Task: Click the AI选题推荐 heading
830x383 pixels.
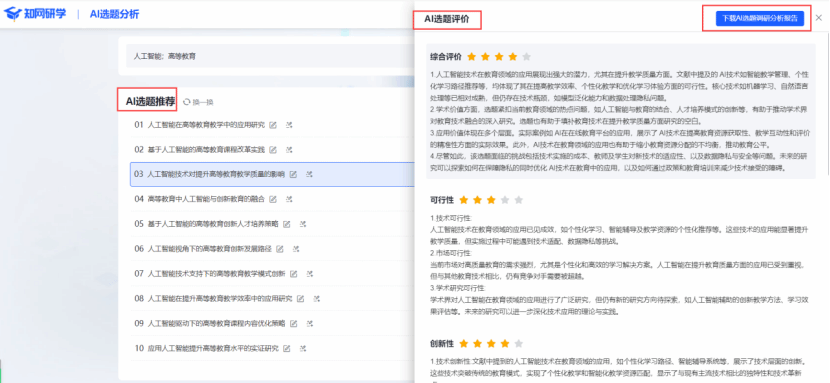Action: click(150, 102)
